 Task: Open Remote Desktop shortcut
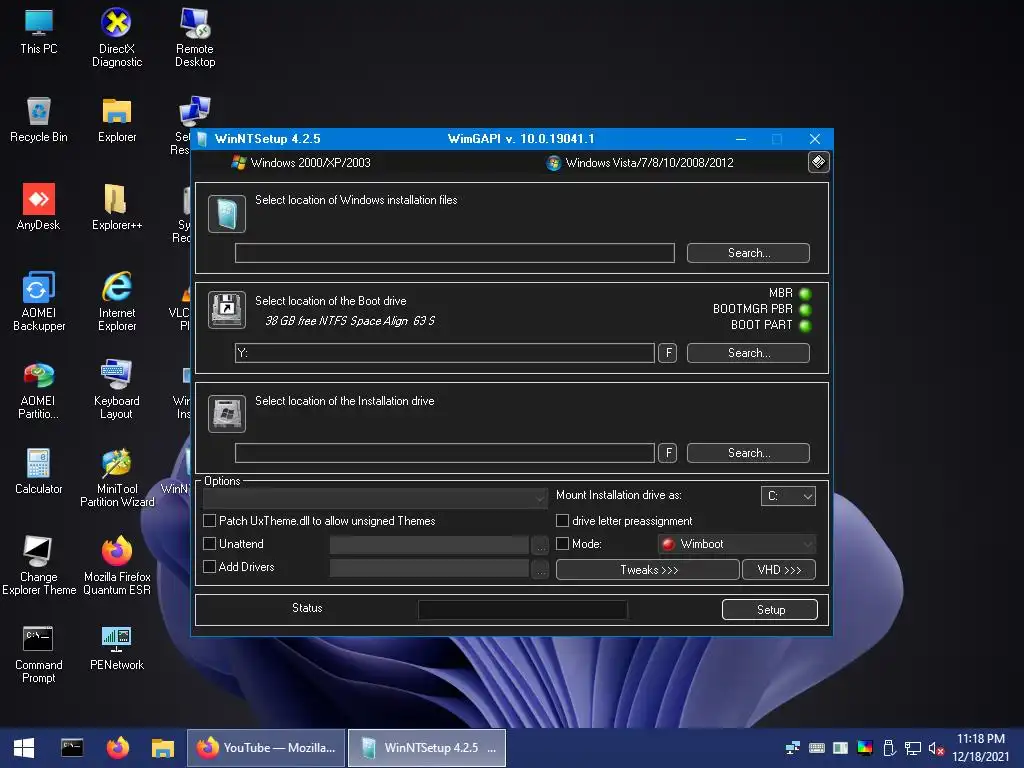195,37
